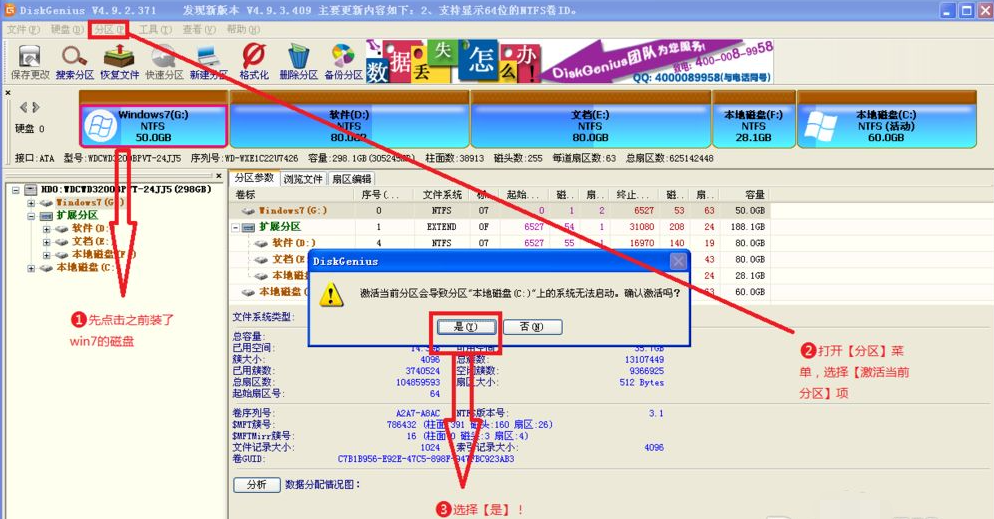Click the 删除分区 (Delete Partition) trash icon

(298, 59)
